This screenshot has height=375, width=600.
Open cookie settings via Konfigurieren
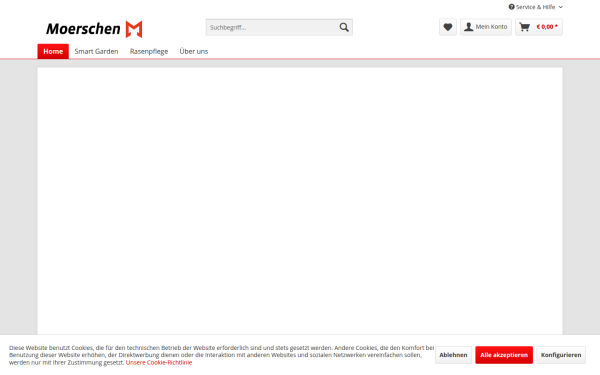(x=561, y=355)
